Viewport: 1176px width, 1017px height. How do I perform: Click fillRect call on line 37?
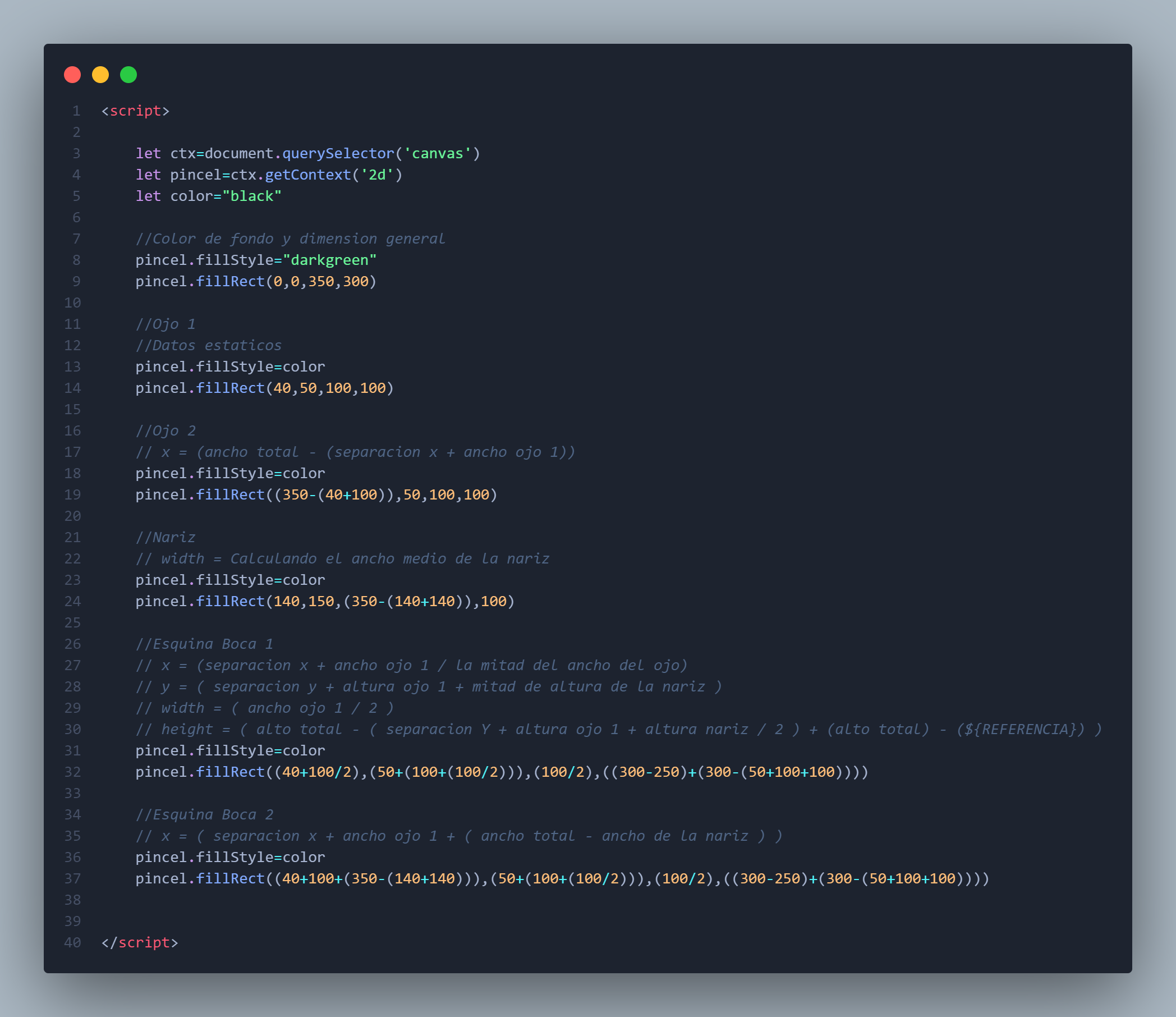tap(230, 878)
